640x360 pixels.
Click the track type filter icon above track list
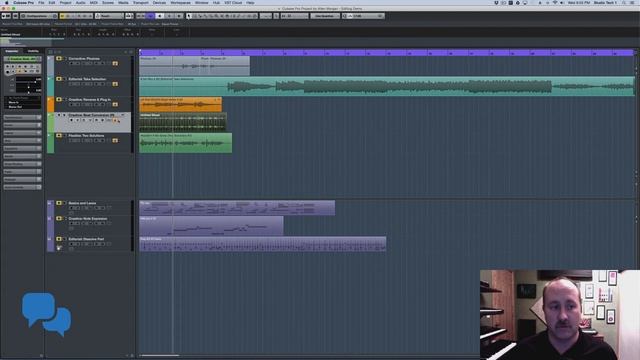pos(50,52)
